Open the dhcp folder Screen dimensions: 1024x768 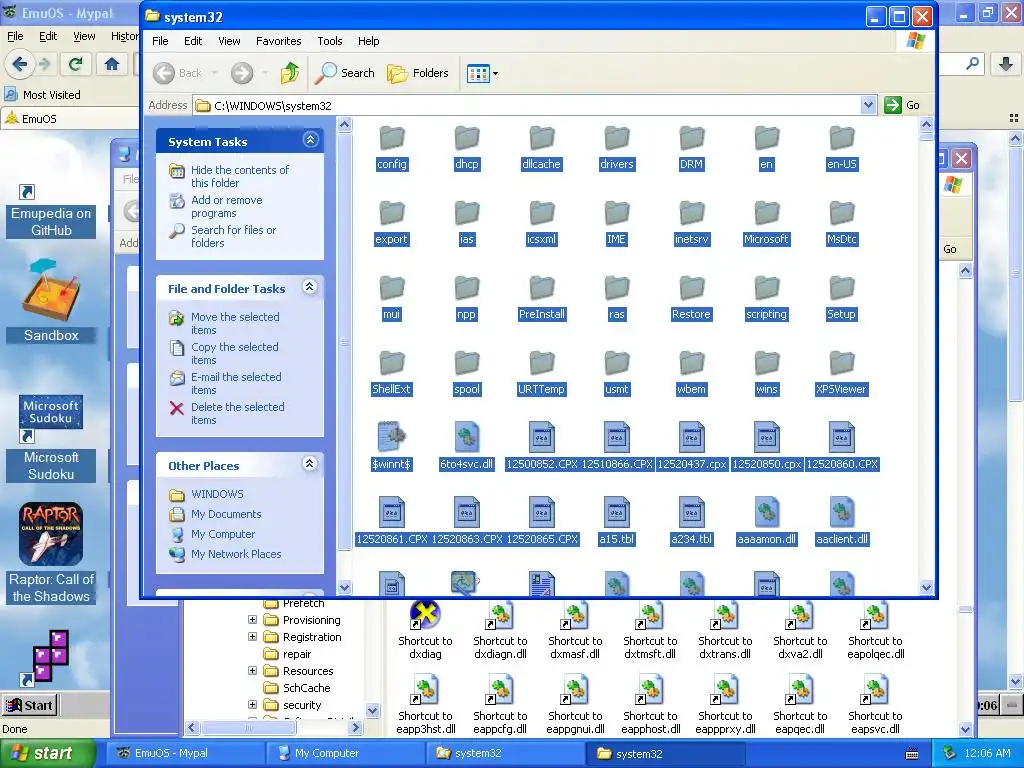click(x=467, y=148)
